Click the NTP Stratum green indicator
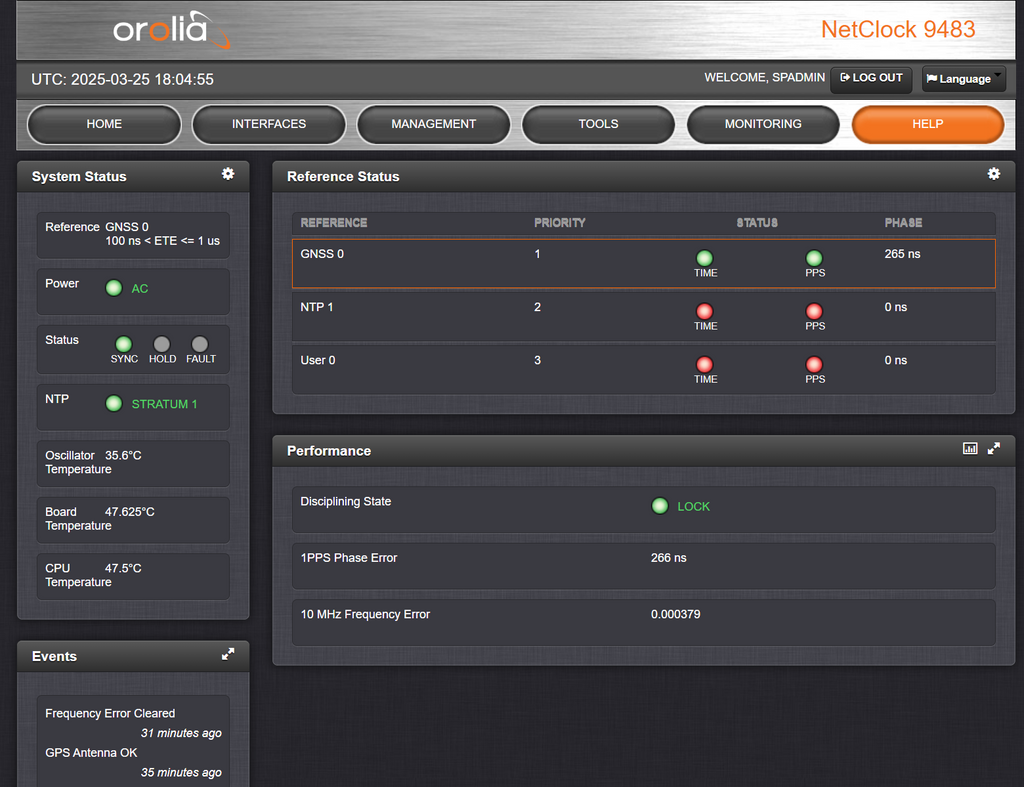Viewport: 1024px width, 787px height. [x=114, y=403]
